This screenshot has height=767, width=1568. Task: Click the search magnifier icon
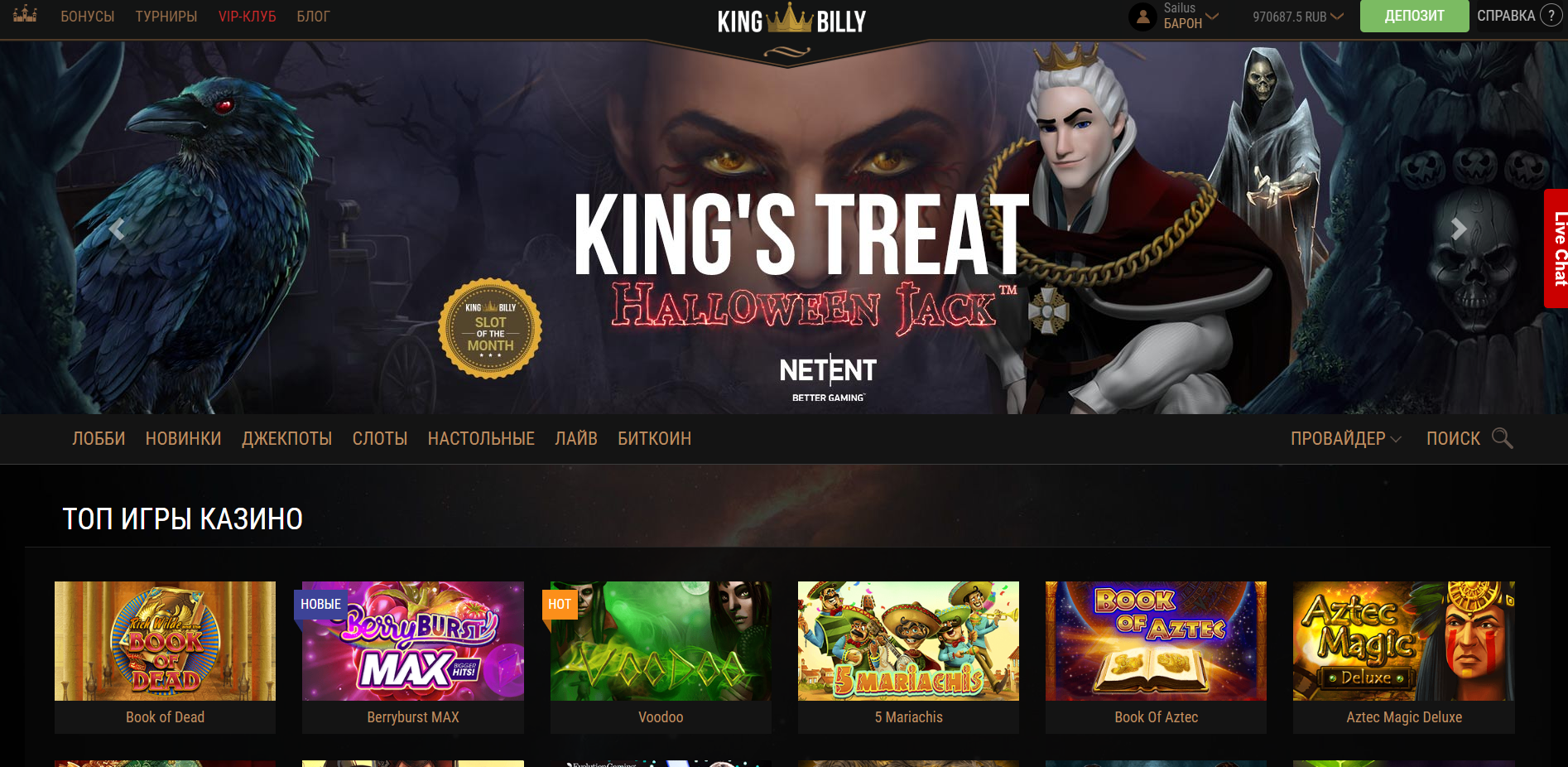click(1502, 438)
